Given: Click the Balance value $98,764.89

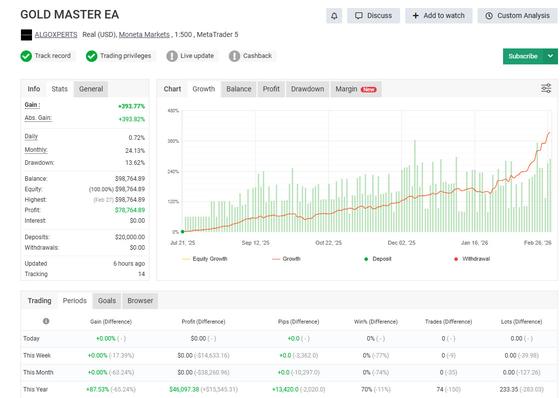Looking at the screenshot, I should pos(130,179).
